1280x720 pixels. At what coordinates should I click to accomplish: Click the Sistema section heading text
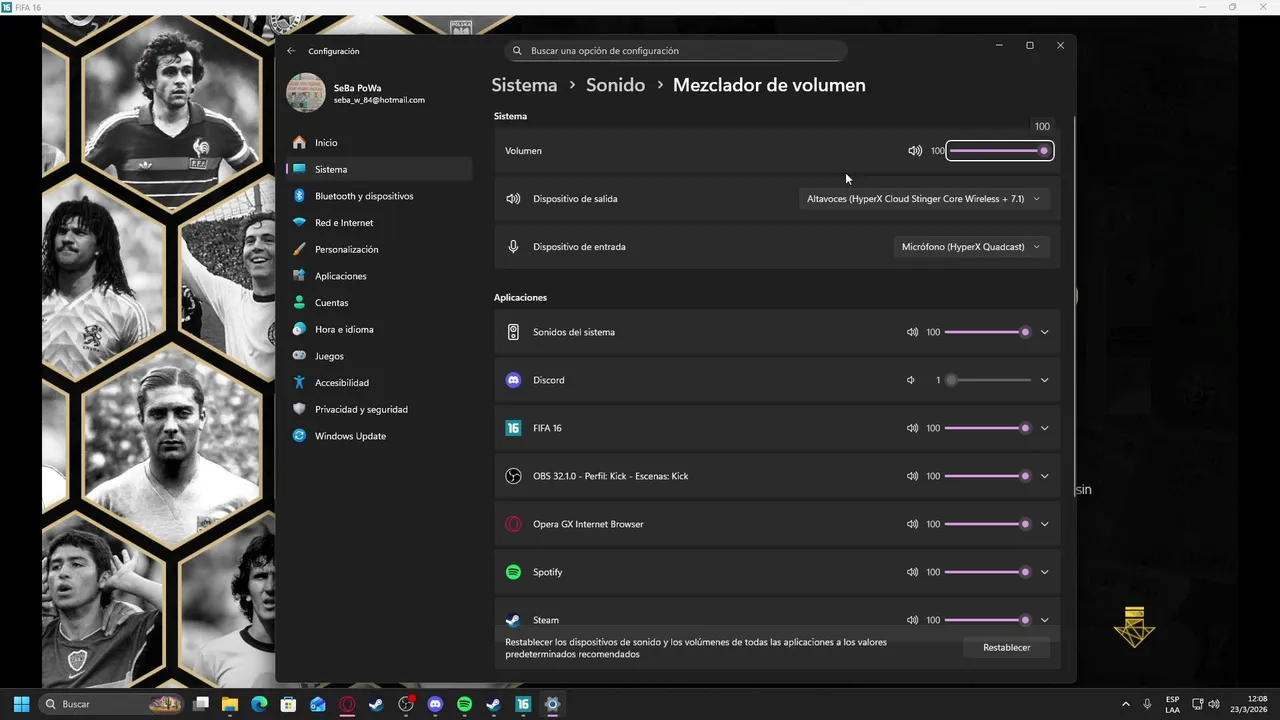click(510, 116)
